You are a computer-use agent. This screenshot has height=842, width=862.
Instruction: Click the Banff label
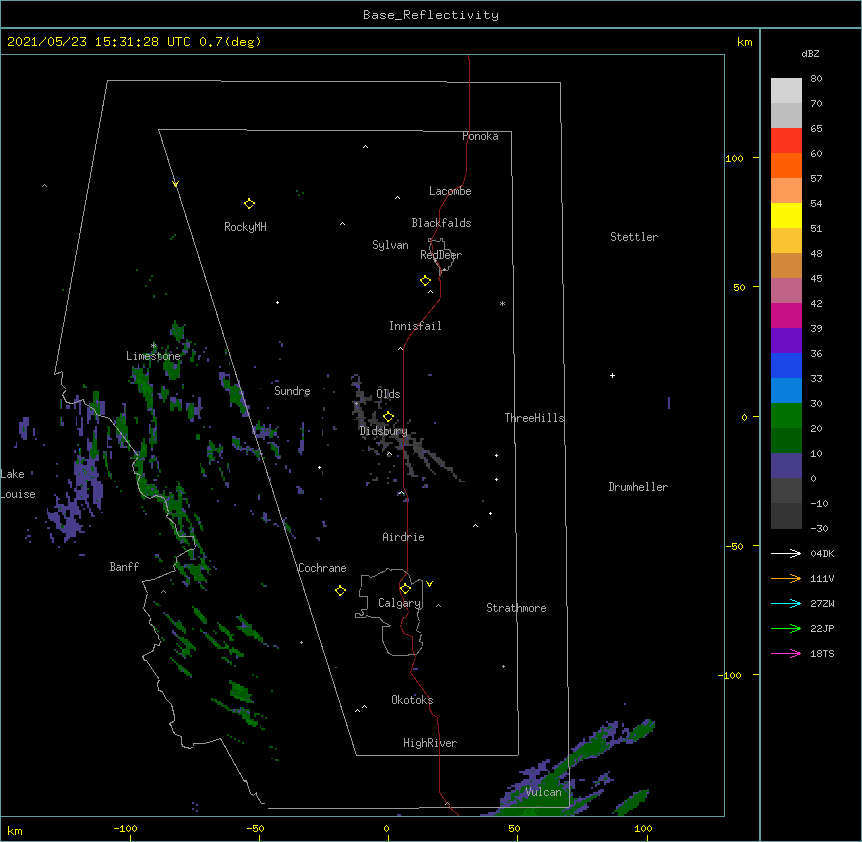coord(124,567)
